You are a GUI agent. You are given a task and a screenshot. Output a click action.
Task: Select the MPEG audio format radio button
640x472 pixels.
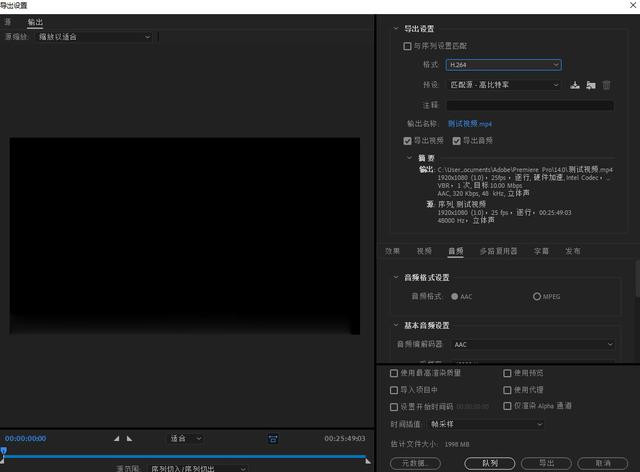[537, 296]
